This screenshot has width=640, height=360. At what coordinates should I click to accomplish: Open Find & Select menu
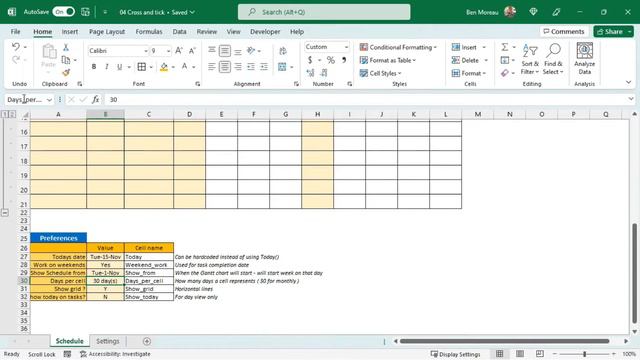click(x=553, y=60)
